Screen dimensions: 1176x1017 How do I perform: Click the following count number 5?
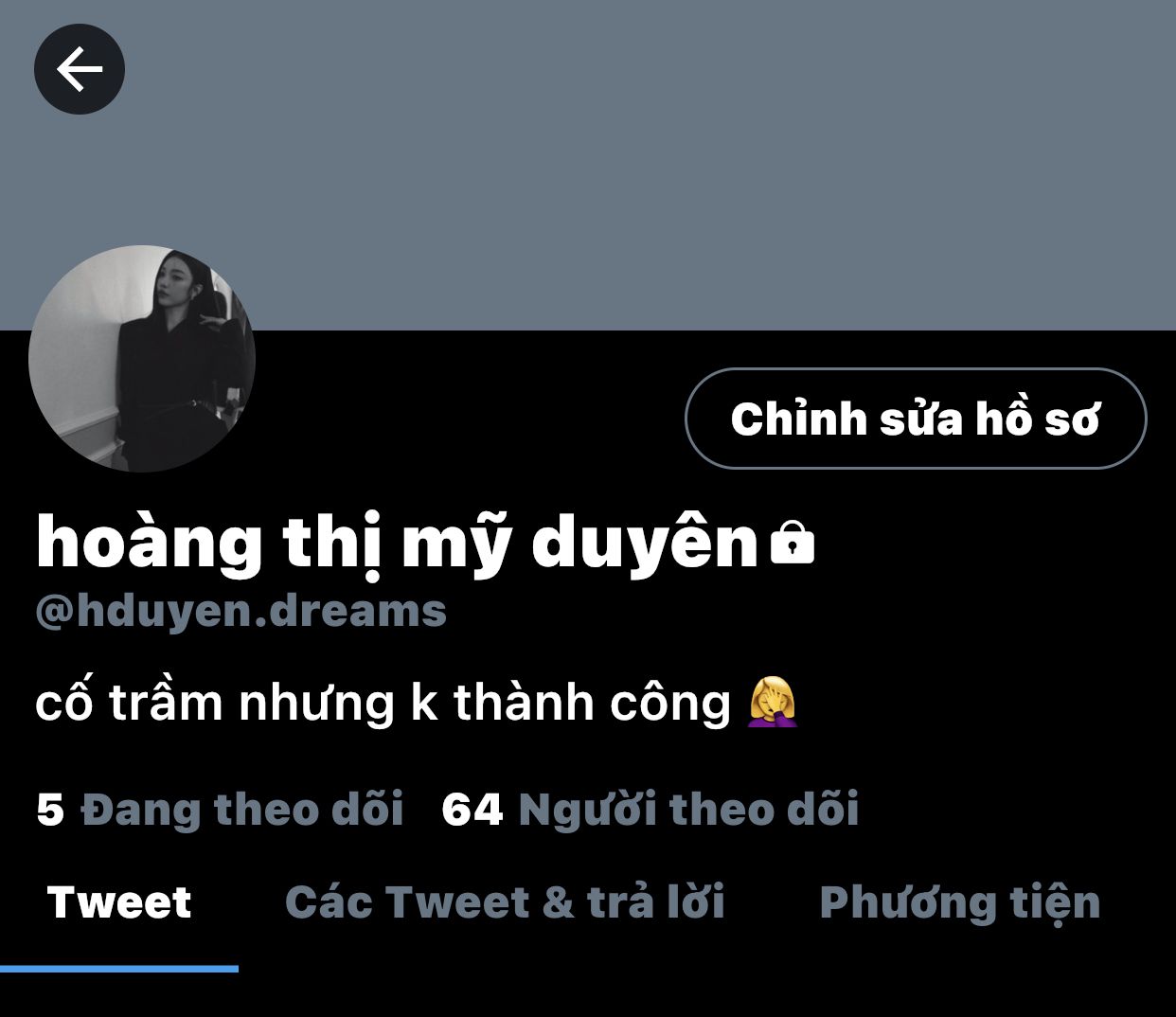50,810
